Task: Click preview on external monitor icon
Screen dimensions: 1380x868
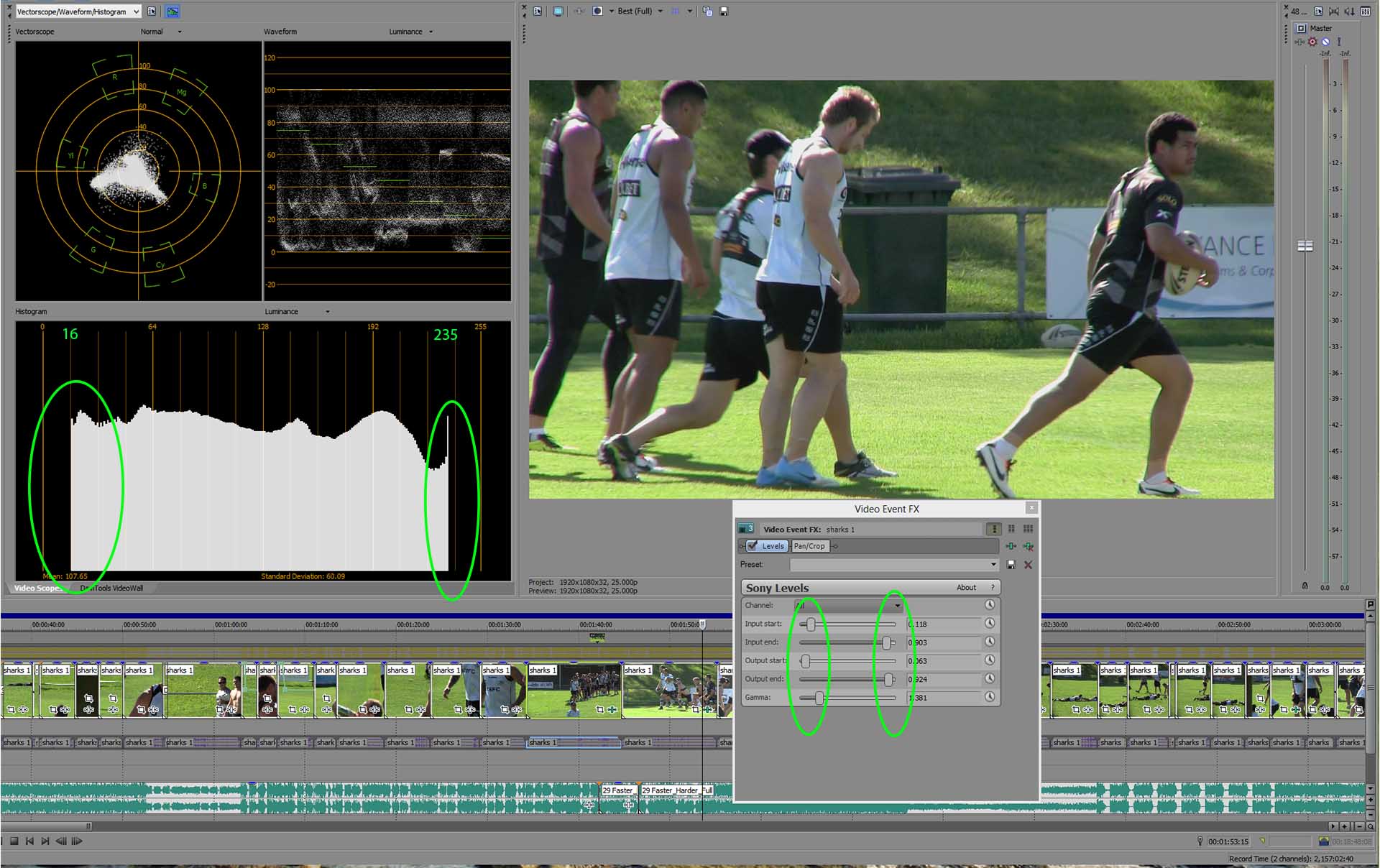Action: pos(558,11)
